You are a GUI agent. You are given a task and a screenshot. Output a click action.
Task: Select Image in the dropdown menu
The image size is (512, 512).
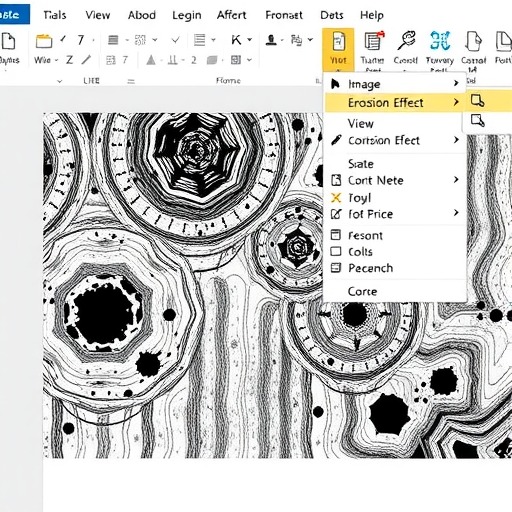coord(395,84)
